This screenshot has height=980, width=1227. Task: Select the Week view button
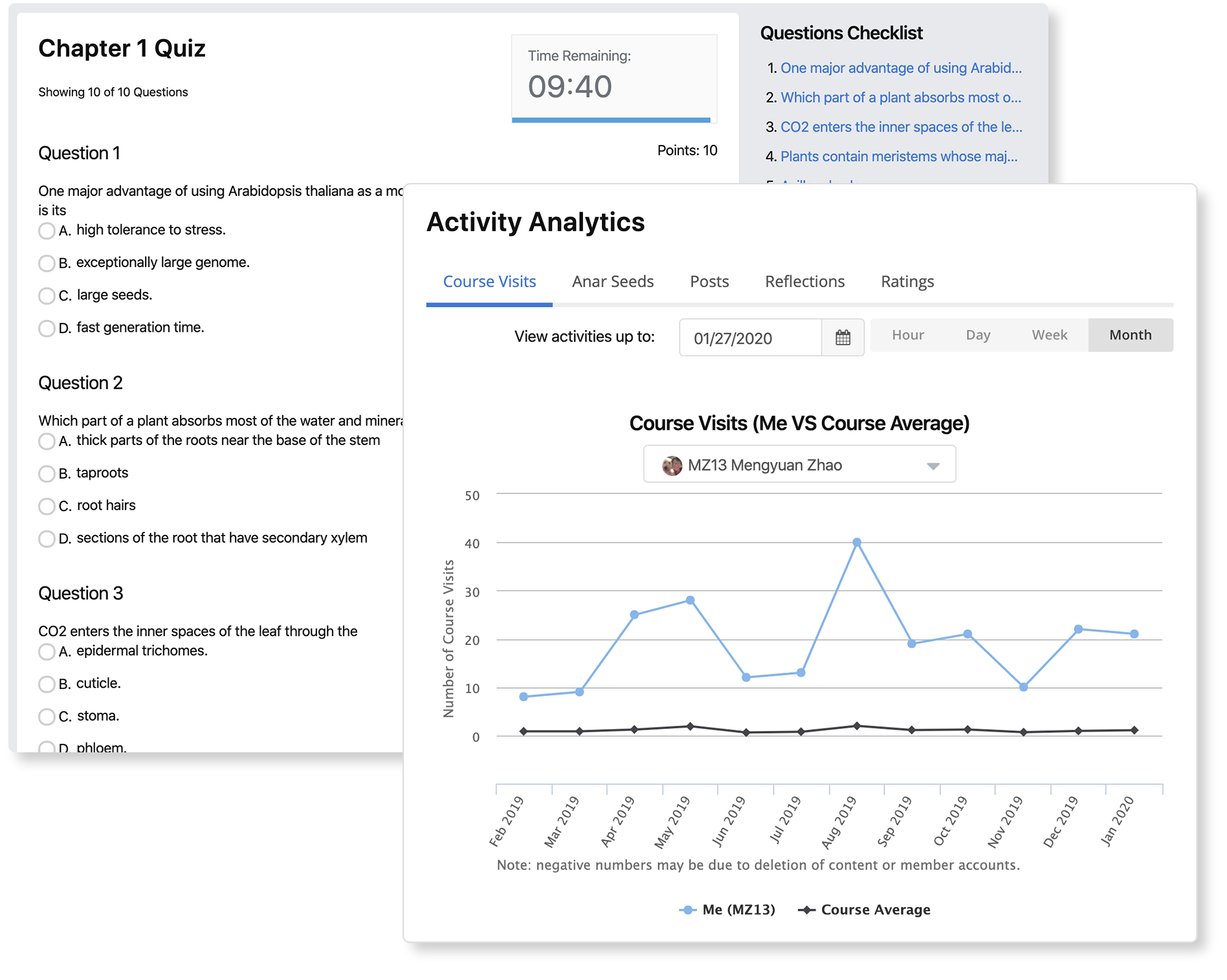1049,335
